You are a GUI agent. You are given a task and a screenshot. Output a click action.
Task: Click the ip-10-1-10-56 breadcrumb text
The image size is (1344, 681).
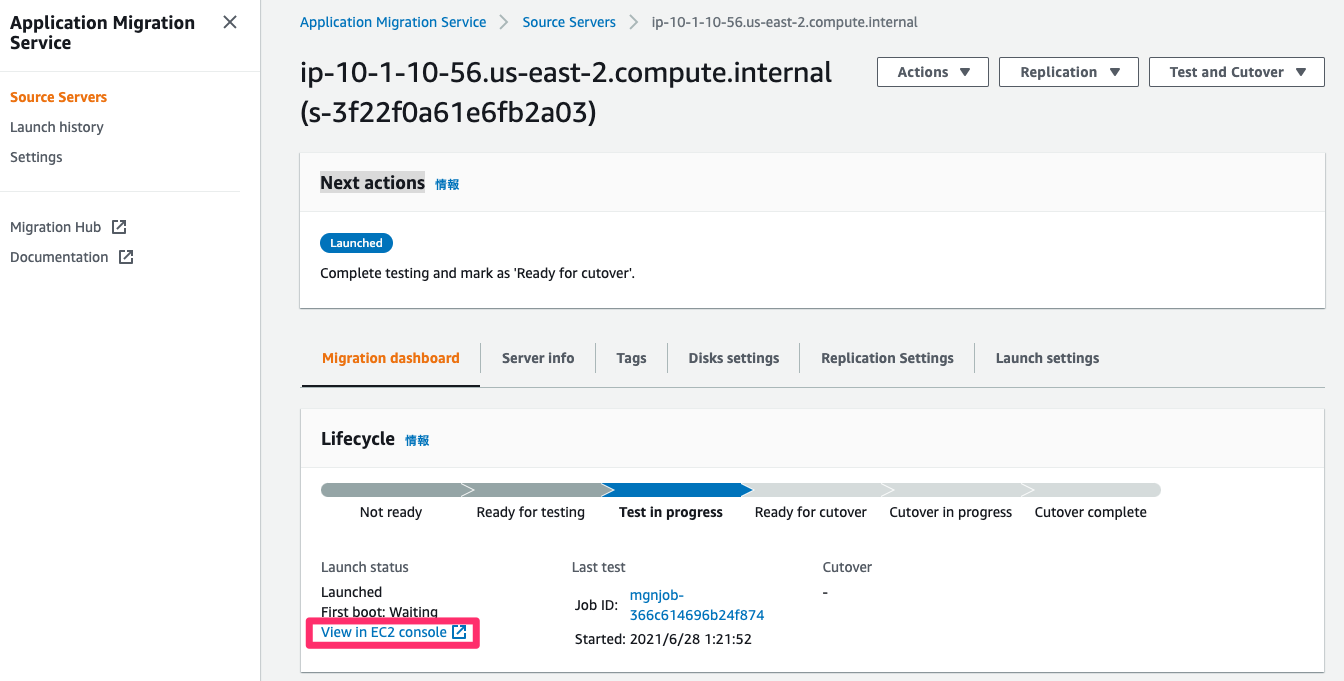point(785,22)
